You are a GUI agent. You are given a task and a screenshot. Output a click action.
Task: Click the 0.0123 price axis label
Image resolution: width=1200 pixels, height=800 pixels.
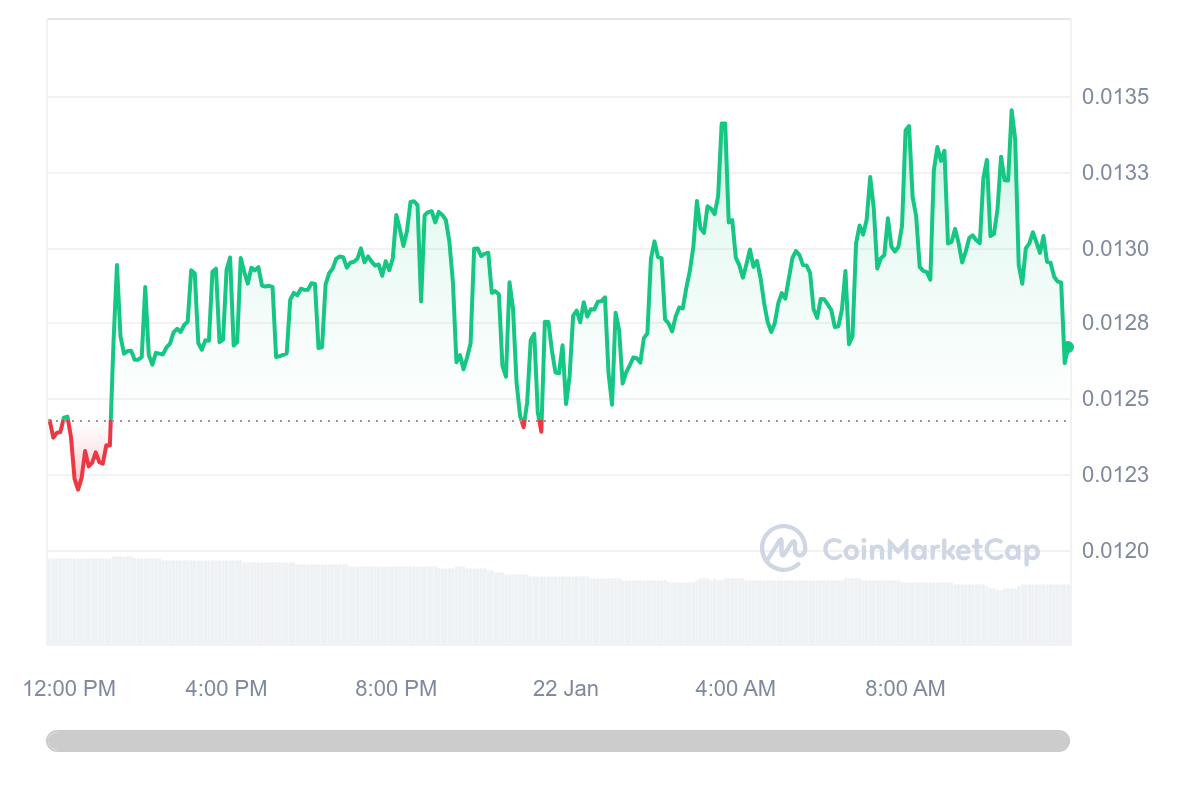pyautogui.click(x=1115, y=474)
